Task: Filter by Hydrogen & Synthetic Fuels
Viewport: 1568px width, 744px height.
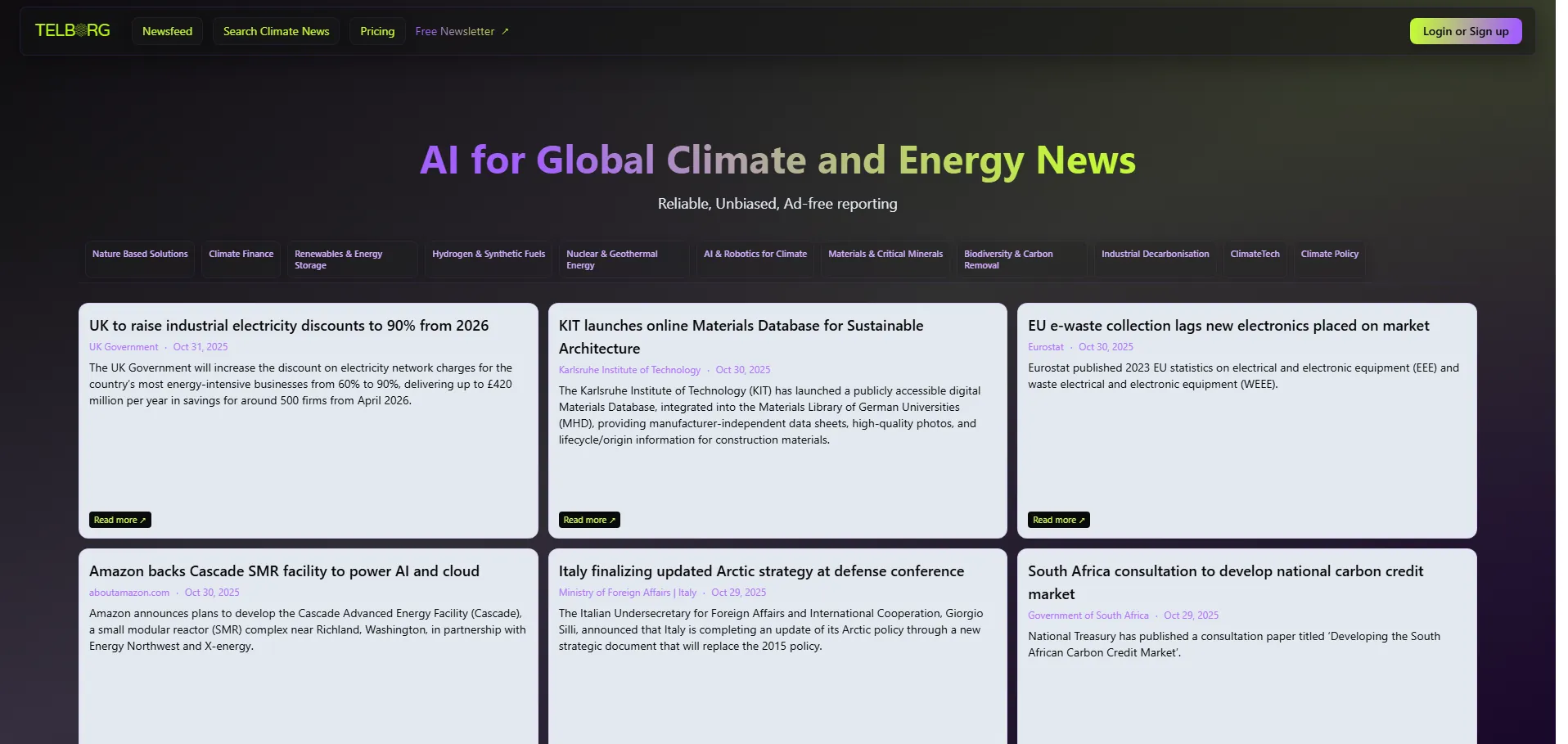Action: pyautogui.click(x=489, y=255)
